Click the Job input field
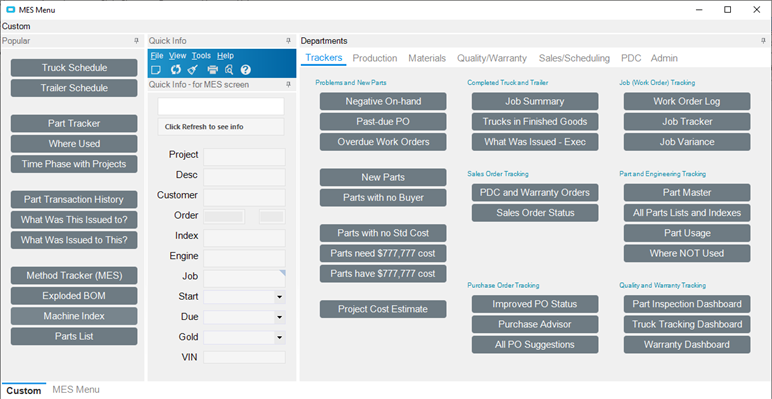Viewport: 772px width, 399px height. tap(244, 278)
